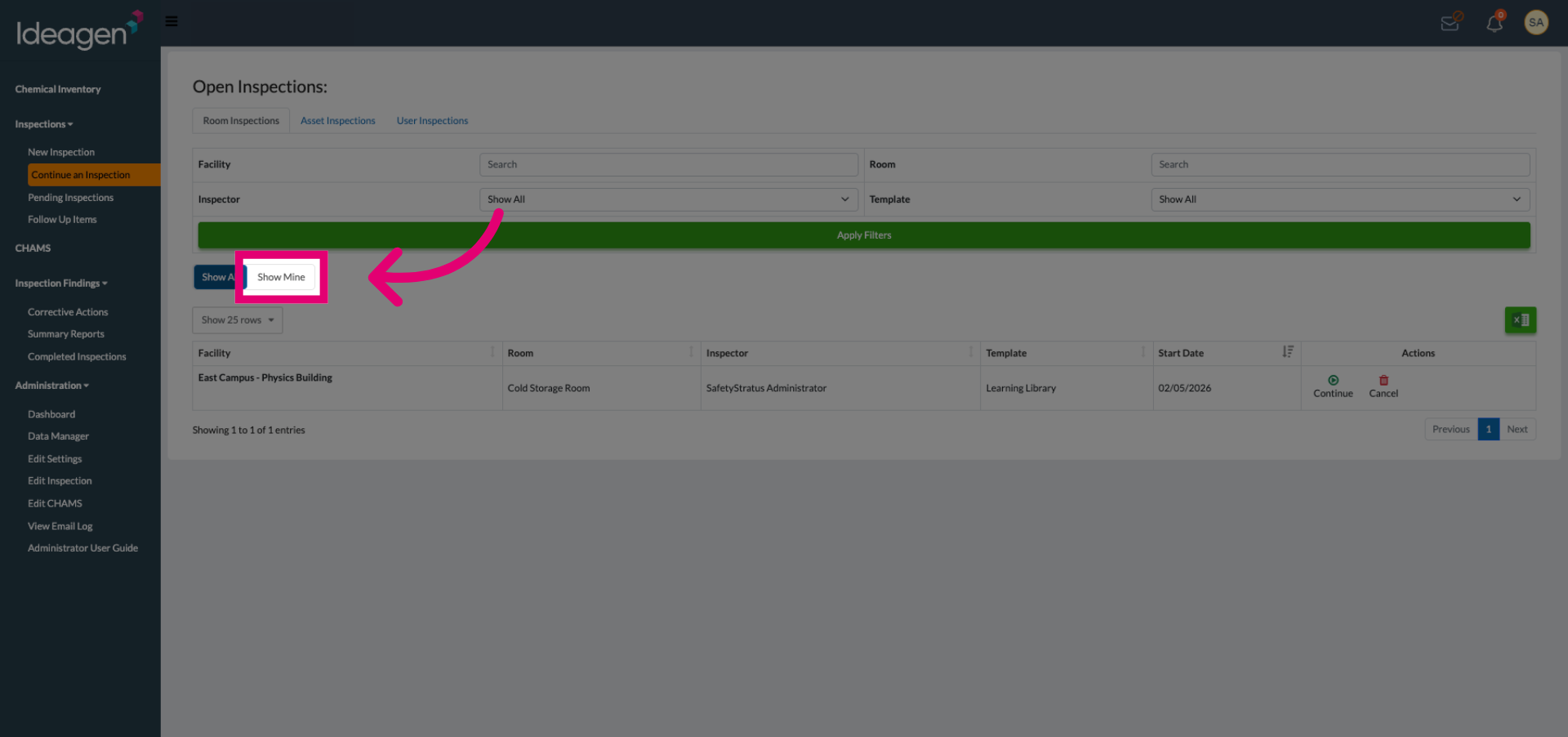
Task: Open the Inspector Show All dropdown
Action: (668, 199)
